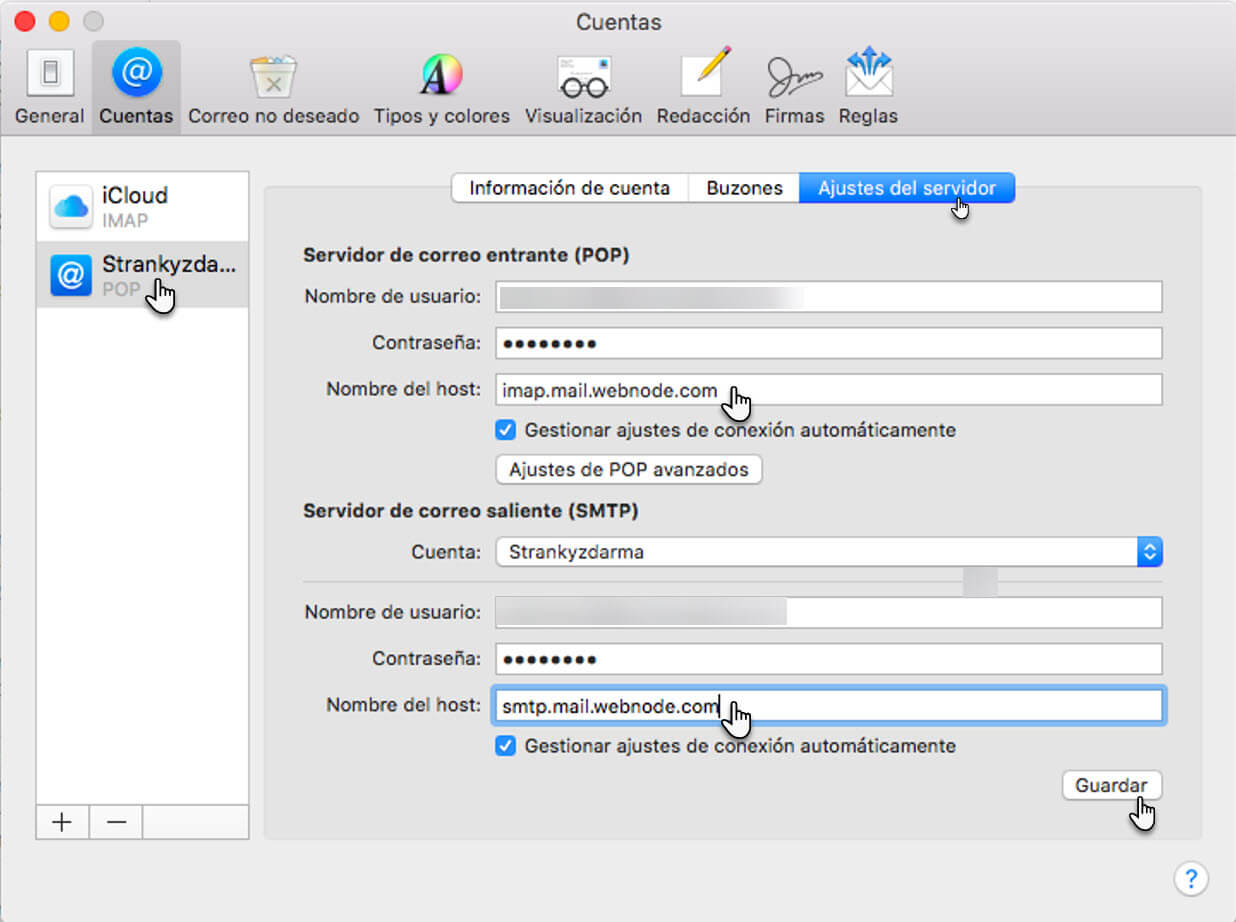Click the SMTP Nombre de usuario field
The image size is (1236, 922).
(829, 613)
